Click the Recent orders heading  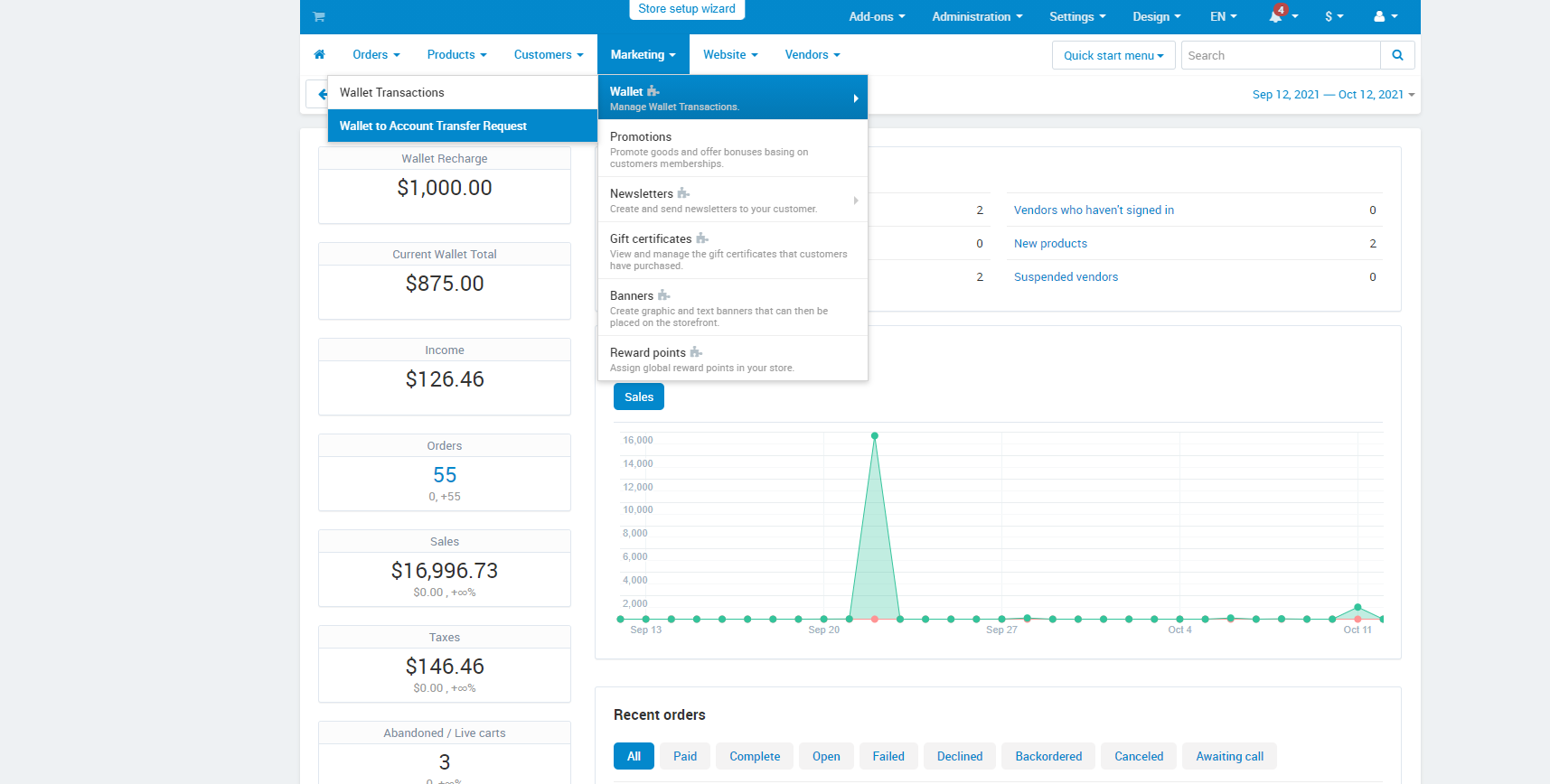click(x=660, y=714)
